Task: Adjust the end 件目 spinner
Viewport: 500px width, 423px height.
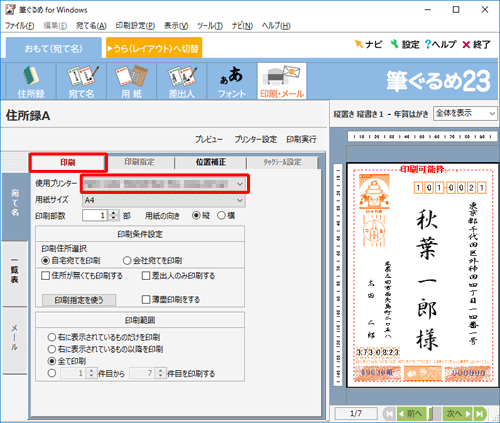Action: (160, 373)
